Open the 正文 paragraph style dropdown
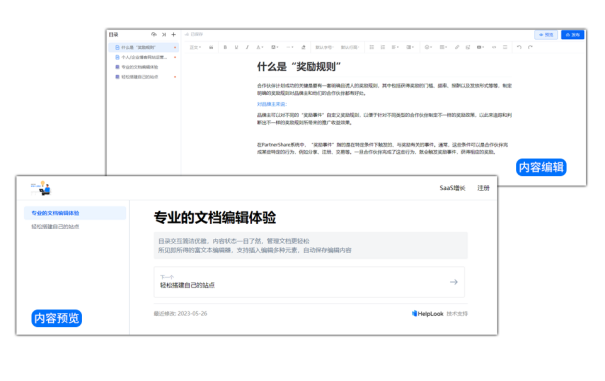Viewport: 605px width, 381px height. [x=195, y=47]
